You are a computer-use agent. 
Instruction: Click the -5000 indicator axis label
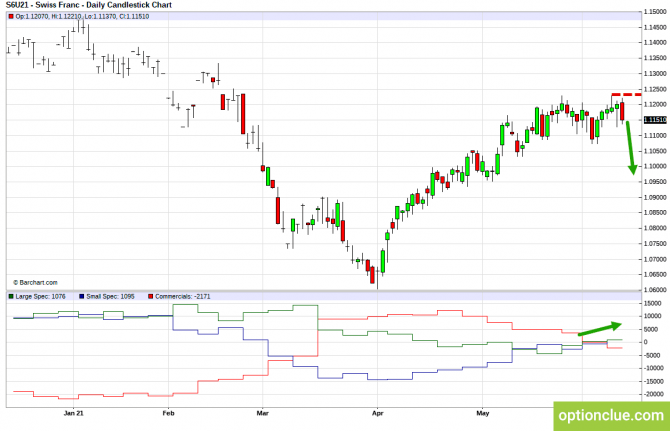coord(652,355)
